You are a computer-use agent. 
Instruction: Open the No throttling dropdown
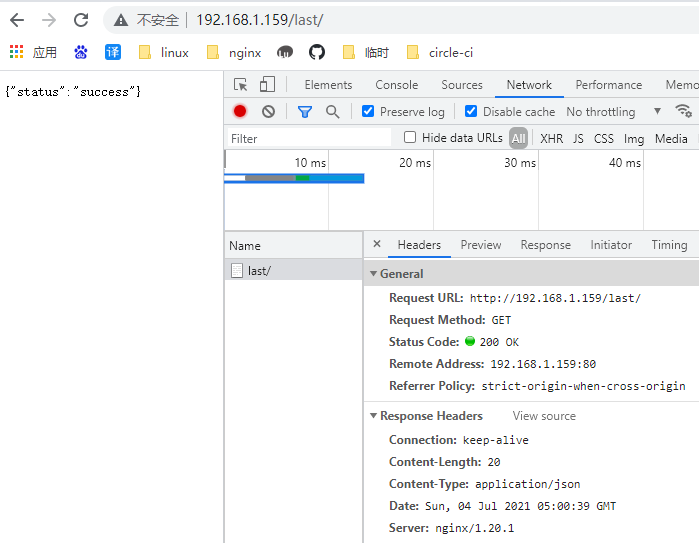pos(613,112)
